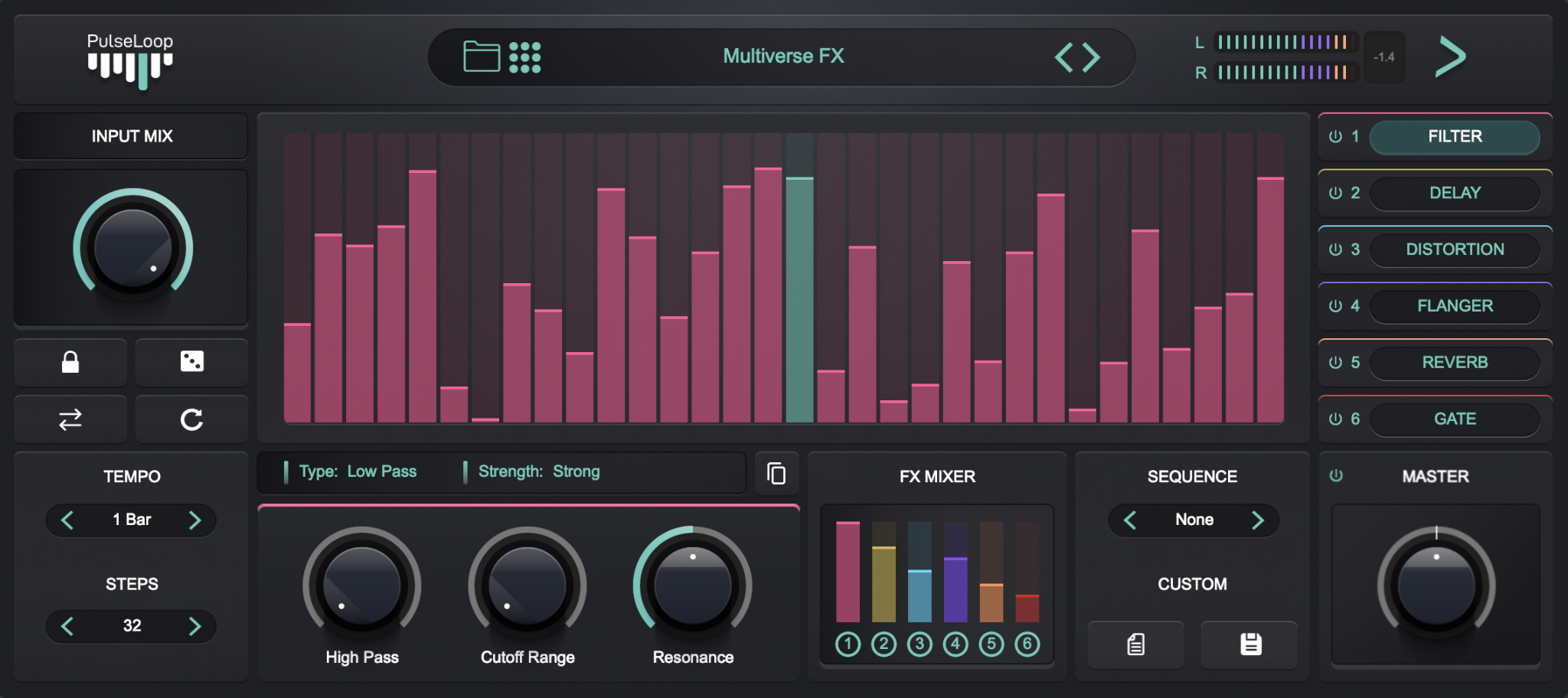Save the custom sequence with the floppy disk icon
Image resolution: width=1568 pixels, height=698 pixels.
point(1250,644)
